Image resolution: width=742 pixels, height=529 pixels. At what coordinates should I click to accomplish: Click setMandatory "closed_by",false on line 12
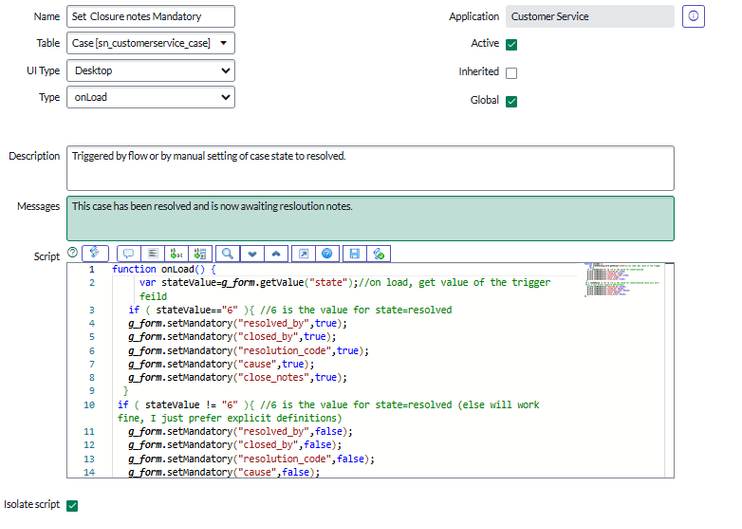[235, 445]
